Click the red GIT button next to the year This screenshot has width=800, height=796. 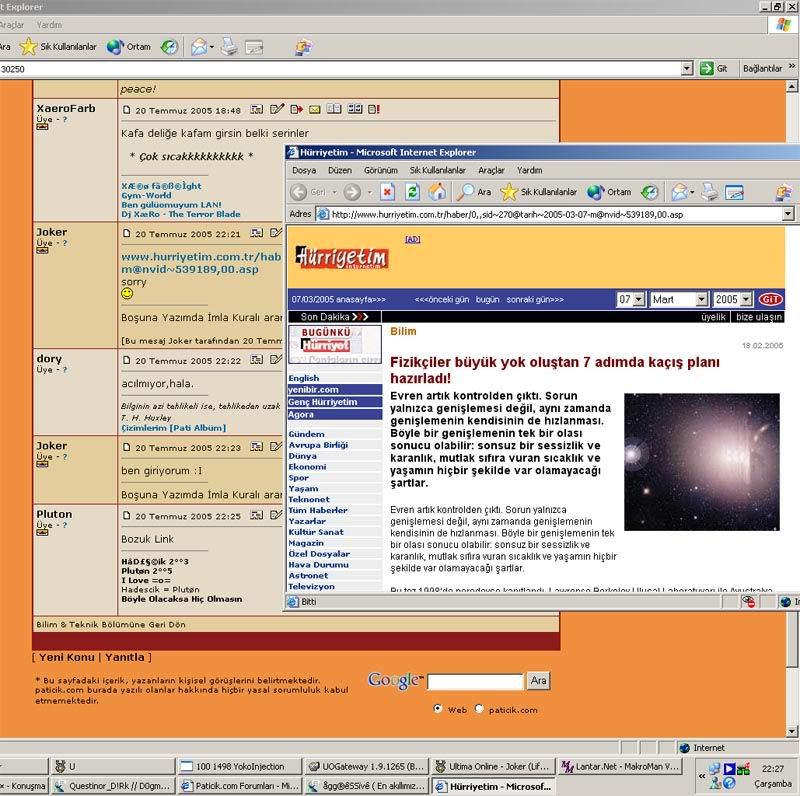pos(770,299)
